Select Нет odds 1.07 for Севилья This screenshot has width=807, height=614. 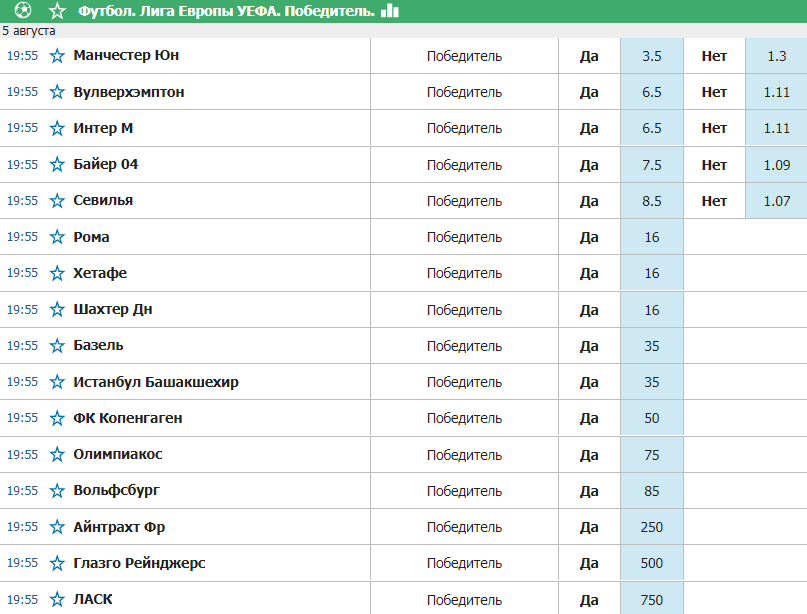pos(776,201)
